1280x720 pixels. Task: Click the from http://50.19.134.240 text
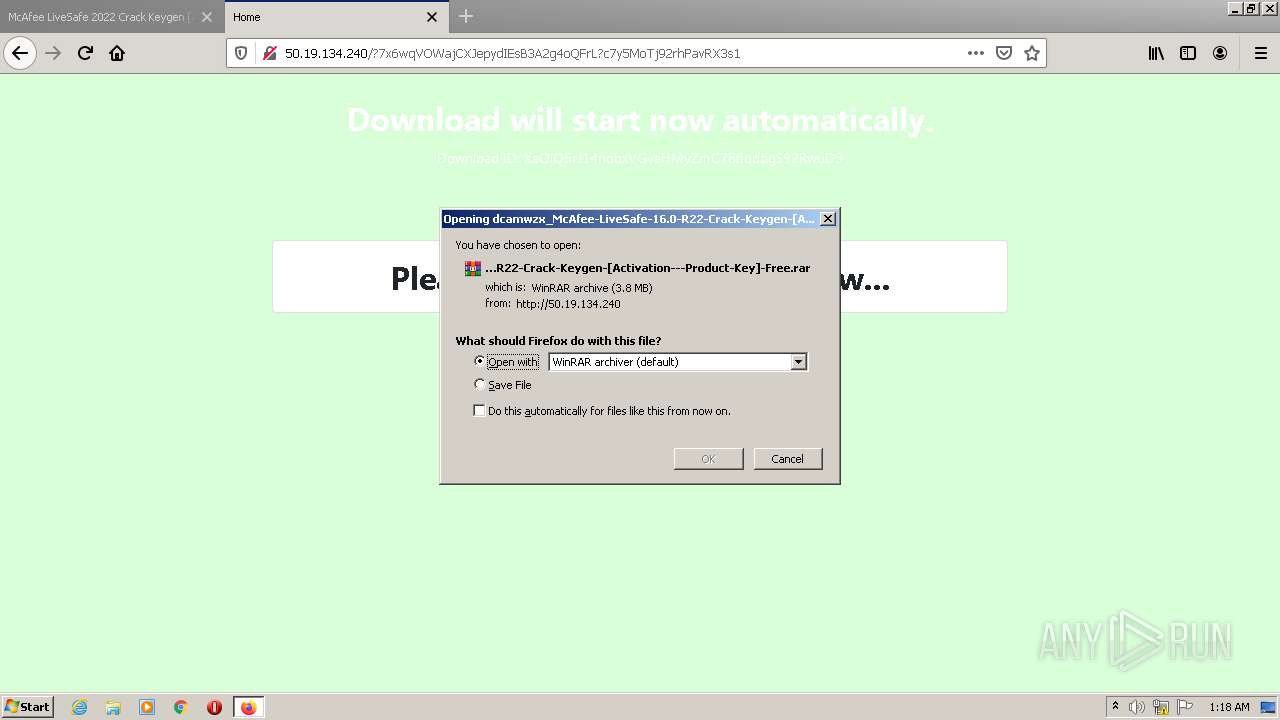[553, 303]
